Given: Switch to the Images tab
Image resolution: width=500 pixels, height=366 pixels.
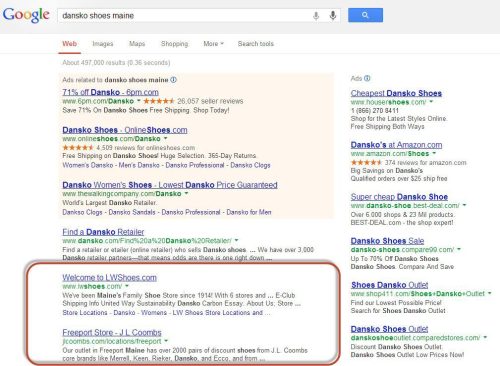Looking at the screenshot, I should [x=103, y=44].
